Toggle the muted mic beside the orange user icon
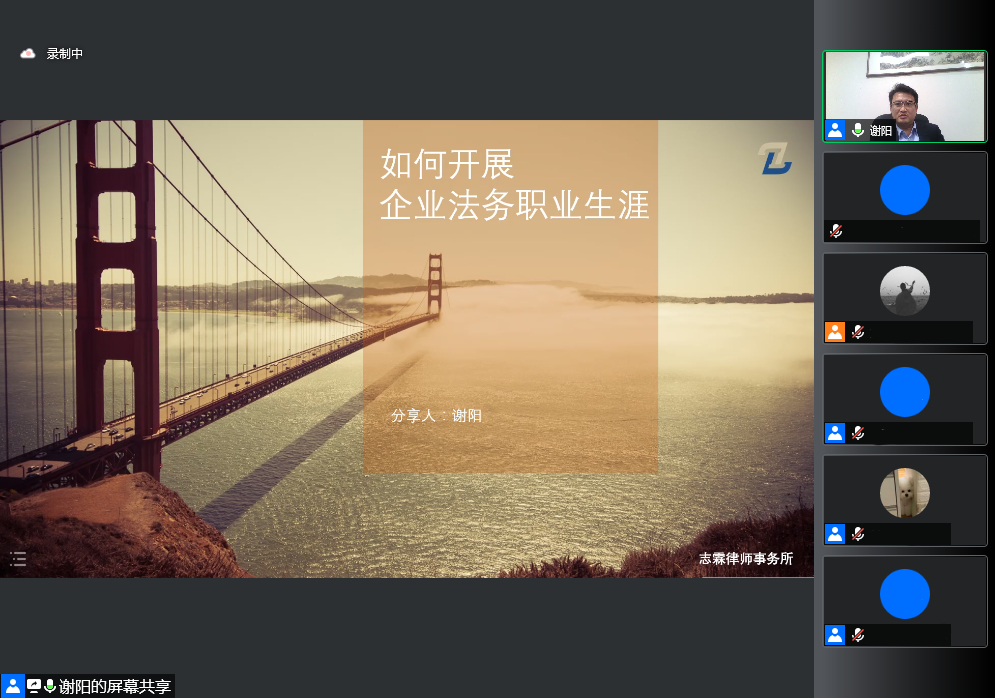The height and width of the screenshot is (698, 995). 857,332
